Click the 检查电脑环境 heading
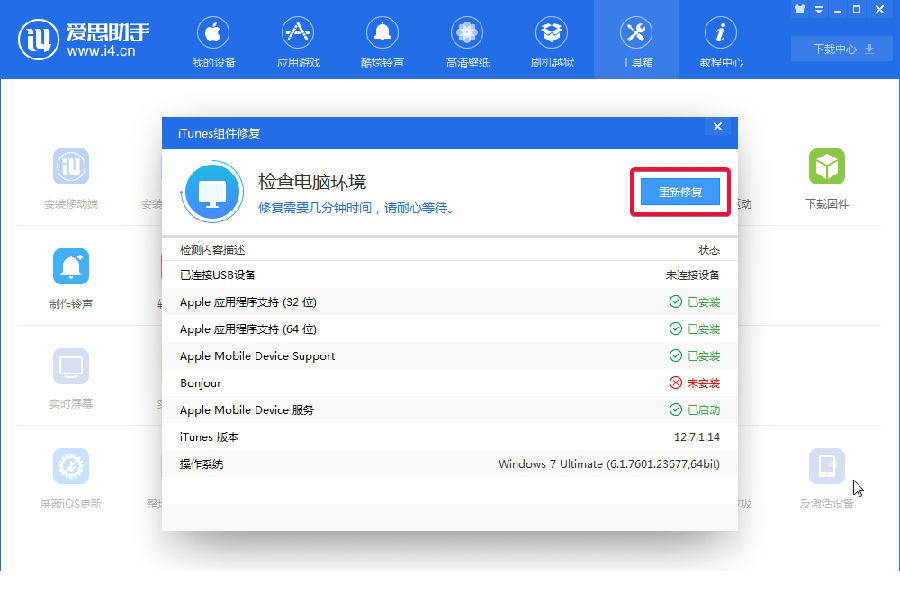This screenshot has width=900, height=593. pos(312,182)
